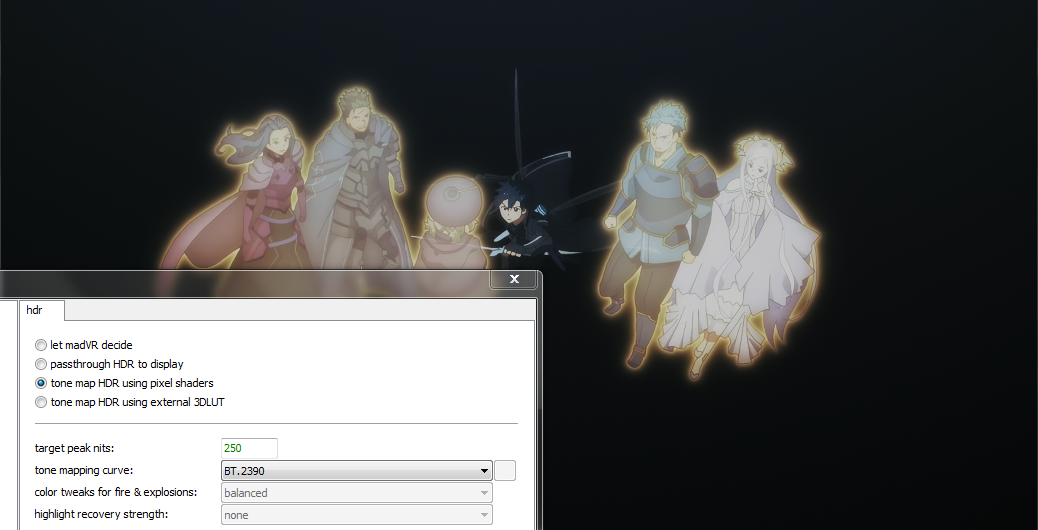Click the target peak nits field
The image size is (1038, 530).
[249, 448]
